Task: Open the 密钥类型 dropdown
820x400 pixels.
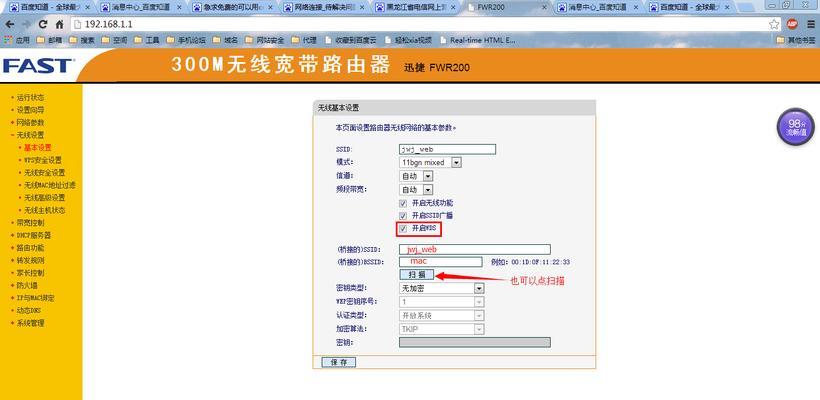Action: tap(441, 288)
